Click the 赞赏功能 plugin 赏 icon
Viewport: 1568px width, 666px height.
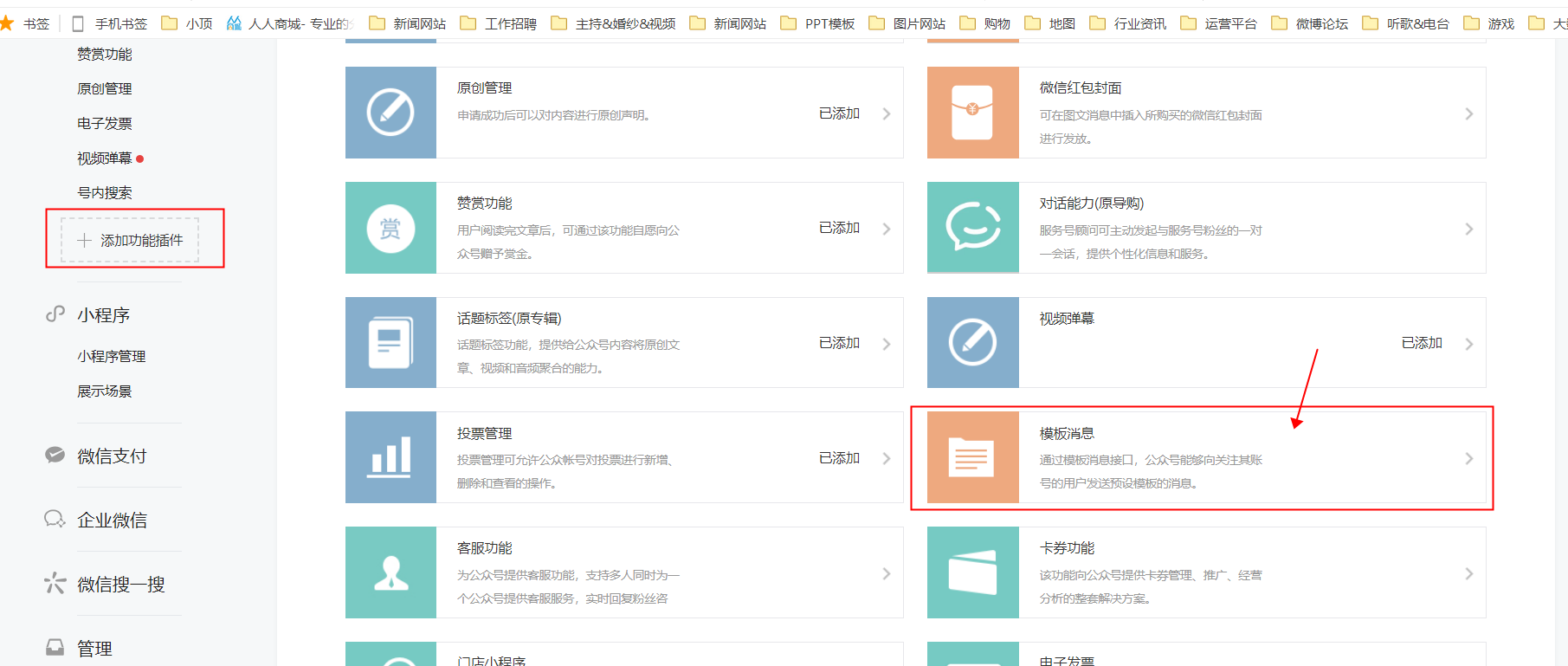coord(390,228)
